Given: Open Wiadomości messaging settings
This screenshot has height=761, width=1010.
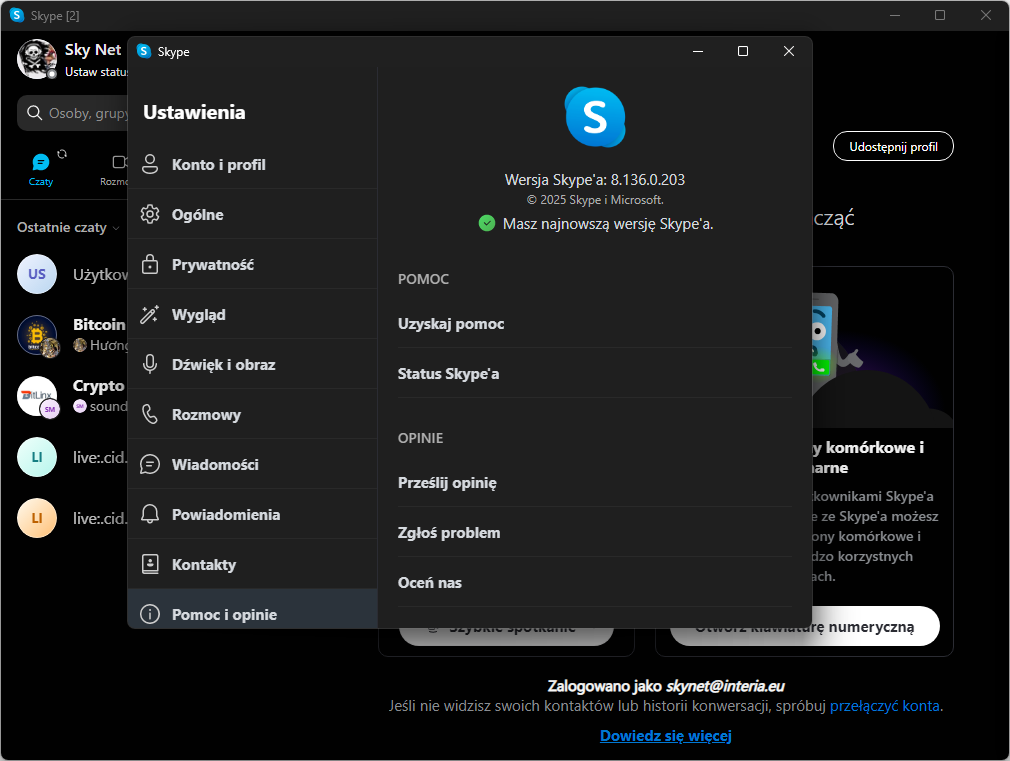Looking at the screenshot, I should 252,465.
